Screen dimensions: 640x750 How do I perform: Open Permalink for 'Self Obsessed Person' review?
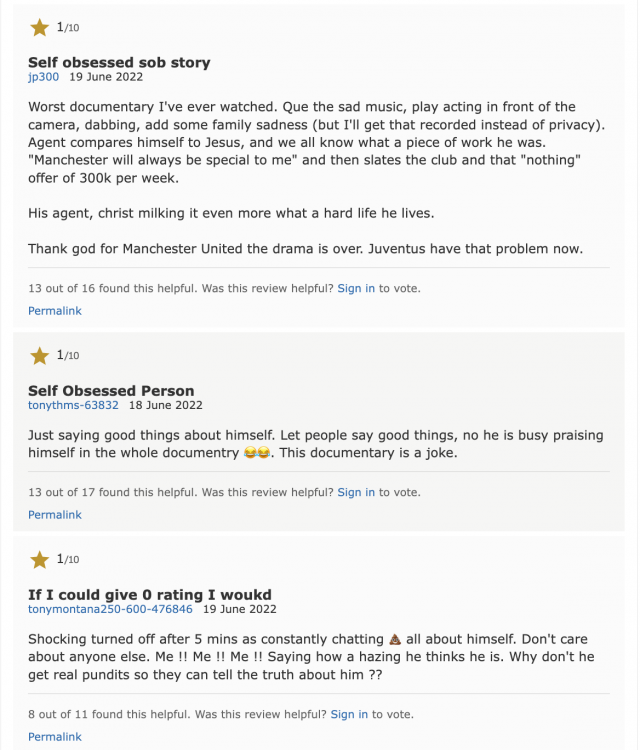[x=55, y=515]
